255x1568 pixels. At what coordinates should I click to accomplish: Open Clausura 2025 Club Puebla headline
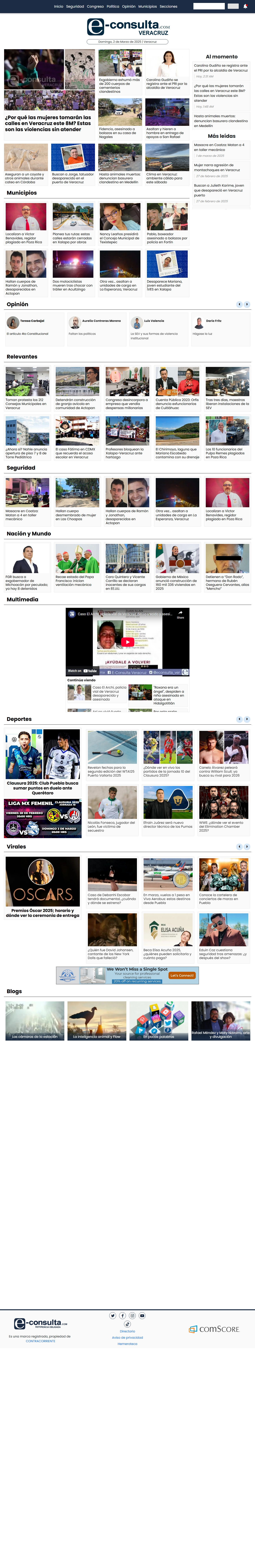pos(43,788)
